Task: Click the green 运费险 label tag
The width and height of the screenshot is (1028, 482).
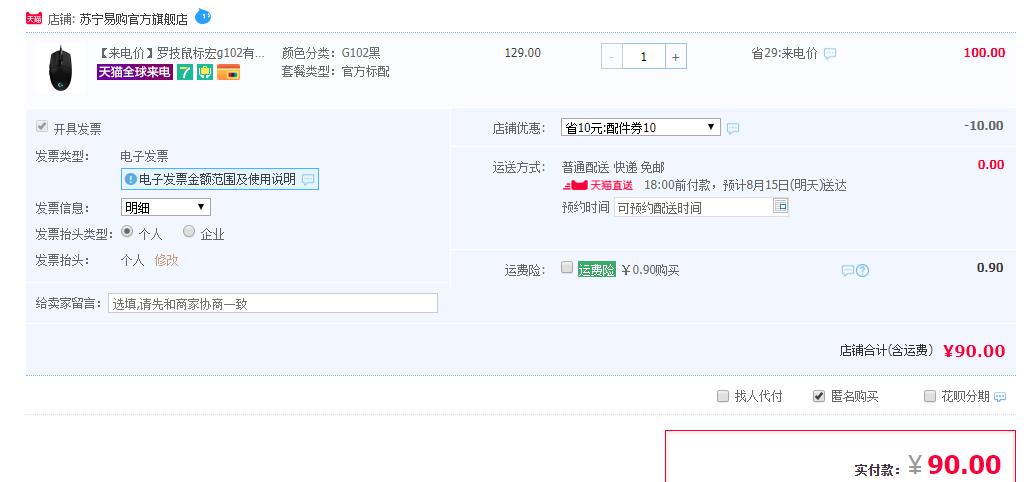Action: click(x=597, y=270)
